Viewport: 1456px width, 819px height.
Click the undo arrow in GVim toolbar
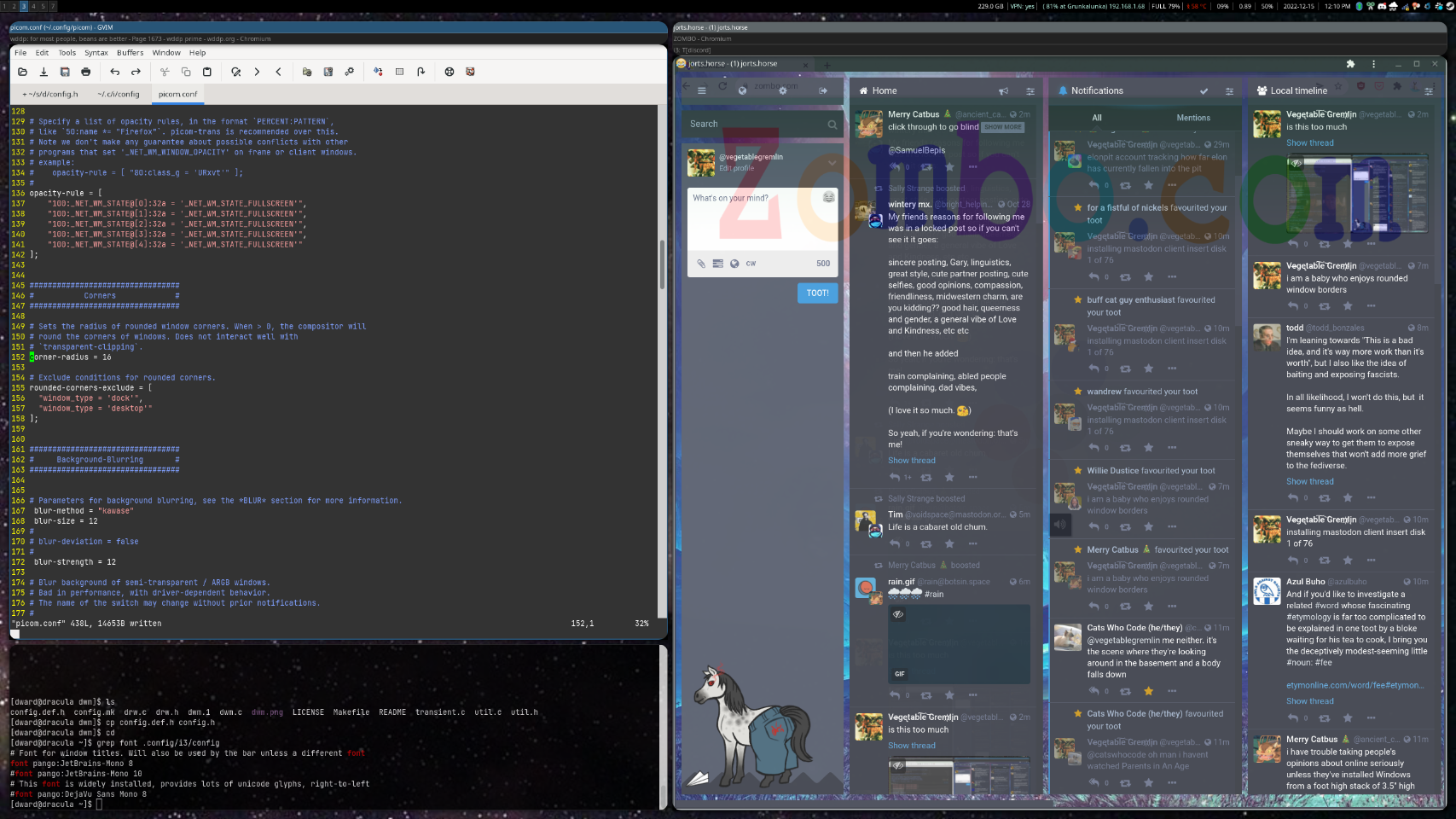click(114, 73)
